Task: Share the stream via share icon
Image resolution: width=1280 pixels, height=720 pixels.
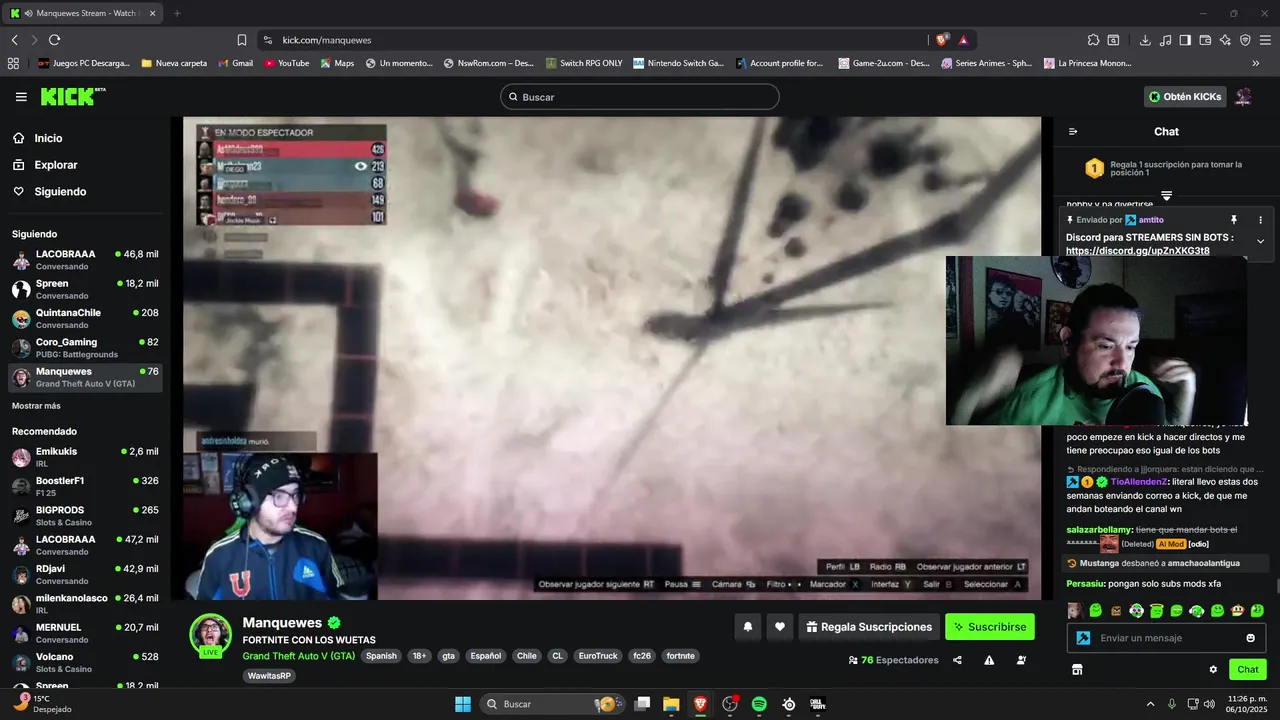Action: [x=957, y=660]
